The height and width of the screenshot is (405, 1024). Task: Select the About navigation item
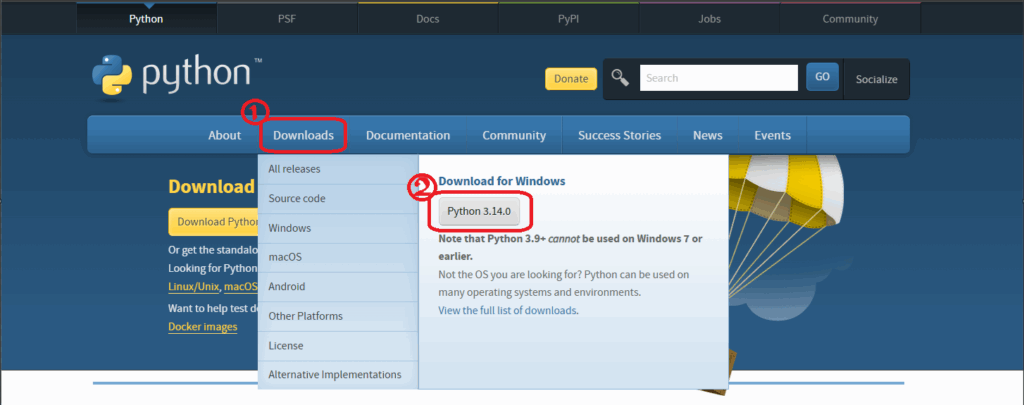click(x=224, y=135)
